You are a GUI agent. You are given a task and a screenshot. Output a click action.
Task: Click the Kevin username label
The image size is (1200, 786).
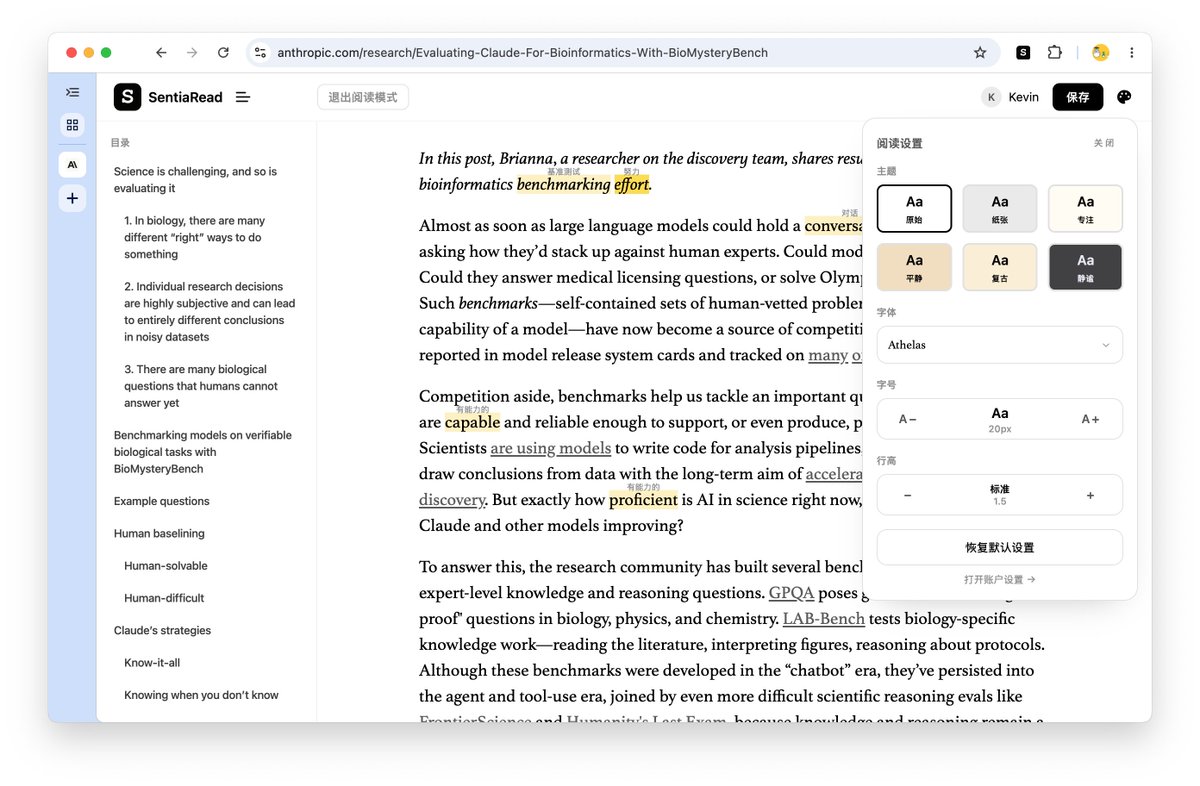(1023, 97)
